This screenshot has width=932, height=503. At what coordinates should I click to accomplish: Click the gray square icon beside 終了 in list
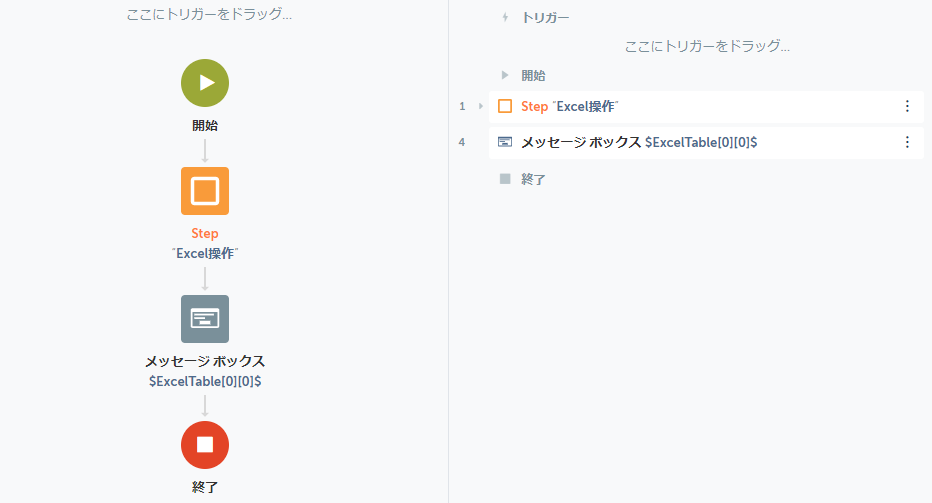click(x=505, y=179)
